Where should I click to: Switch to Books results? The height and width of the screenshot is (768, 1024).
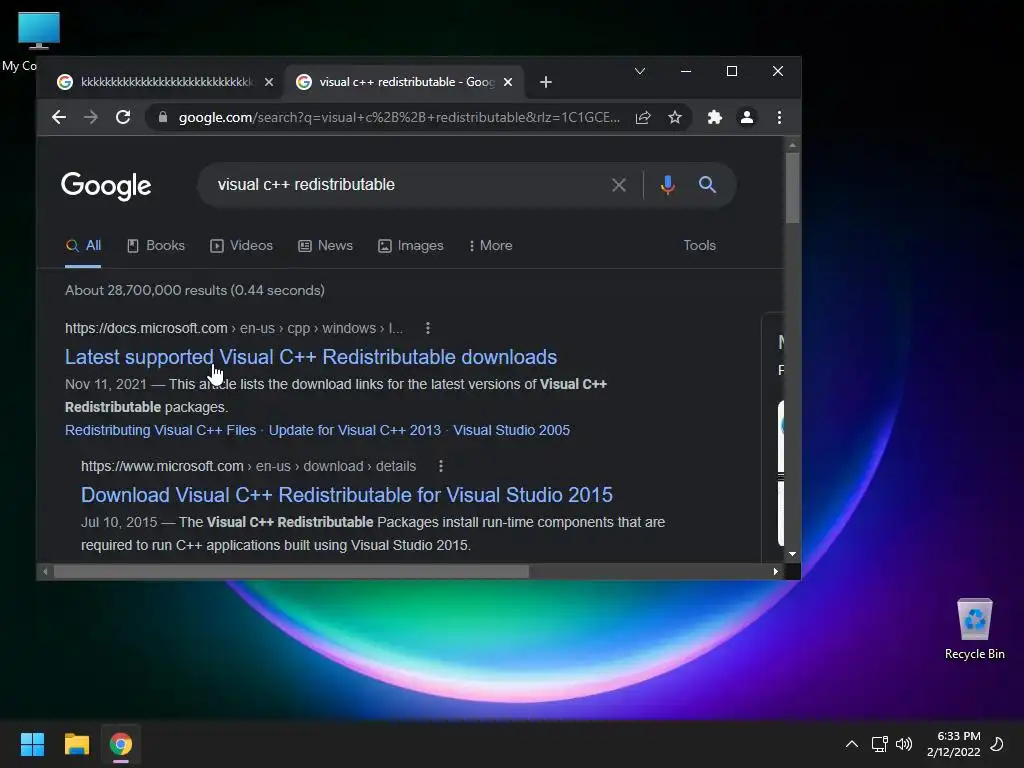pos(156,246)
